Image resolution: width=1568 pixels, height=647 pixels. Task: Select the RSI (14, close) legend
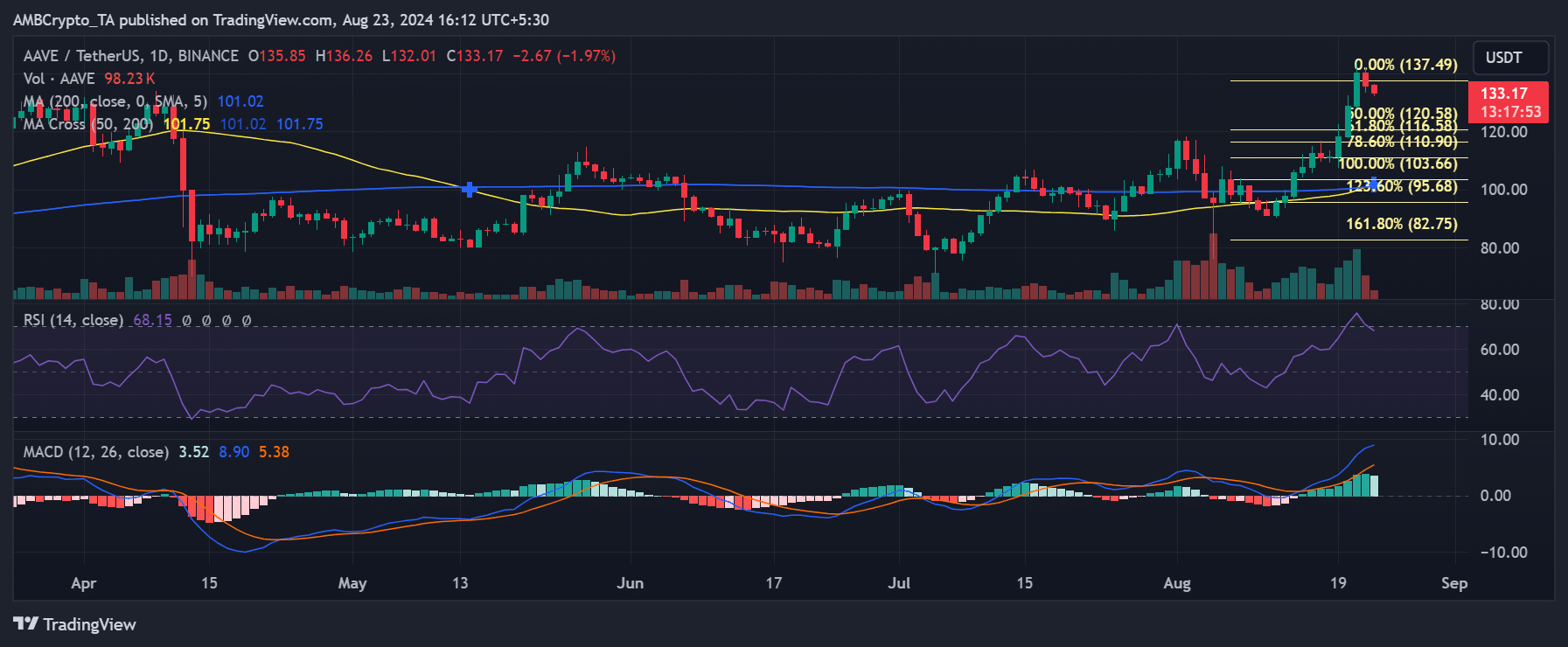coord(73,320)
